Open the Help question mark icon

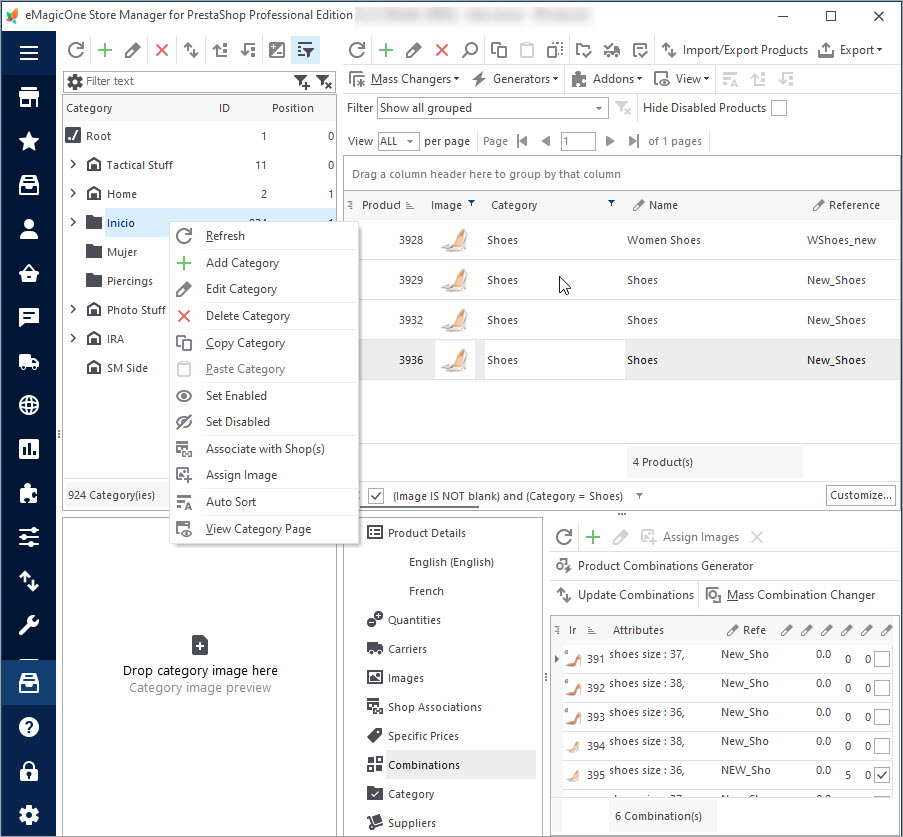(x=29, y=727)
